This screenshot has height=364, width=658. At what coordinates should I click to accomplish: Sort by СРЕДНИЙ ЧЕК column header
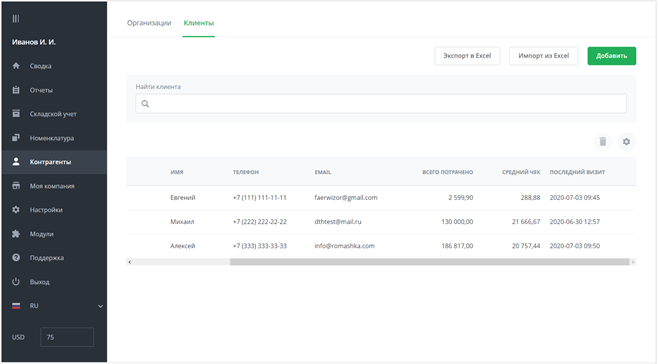point(521,172)
